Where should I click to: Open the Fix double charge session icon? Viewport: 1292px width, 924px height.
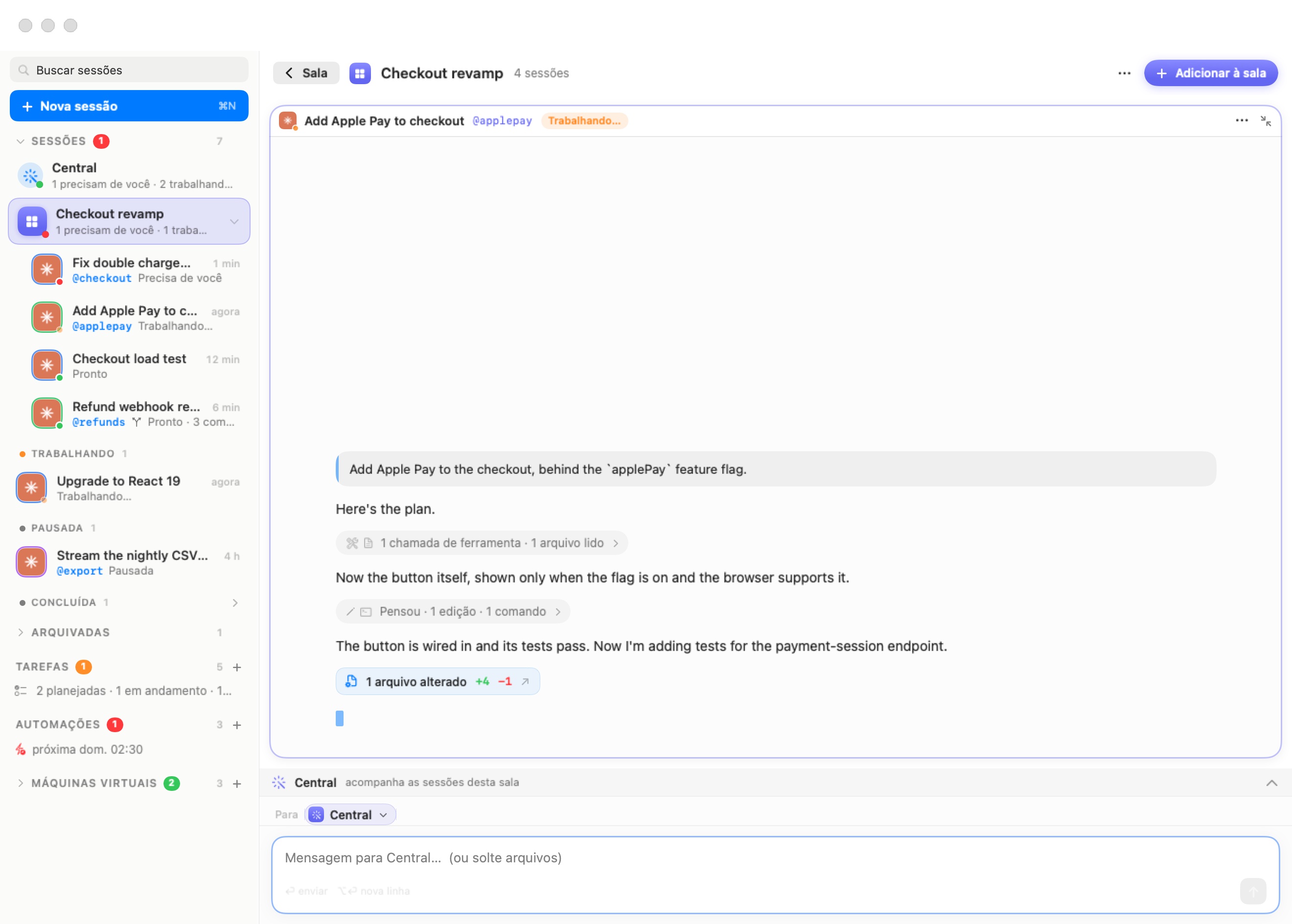[x=47, y=270]
